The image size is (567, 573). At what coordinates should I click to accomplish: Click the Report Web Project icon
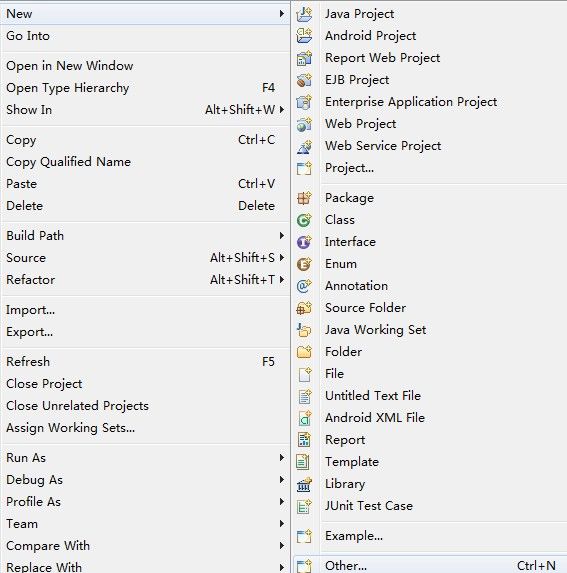coord(304,58)
